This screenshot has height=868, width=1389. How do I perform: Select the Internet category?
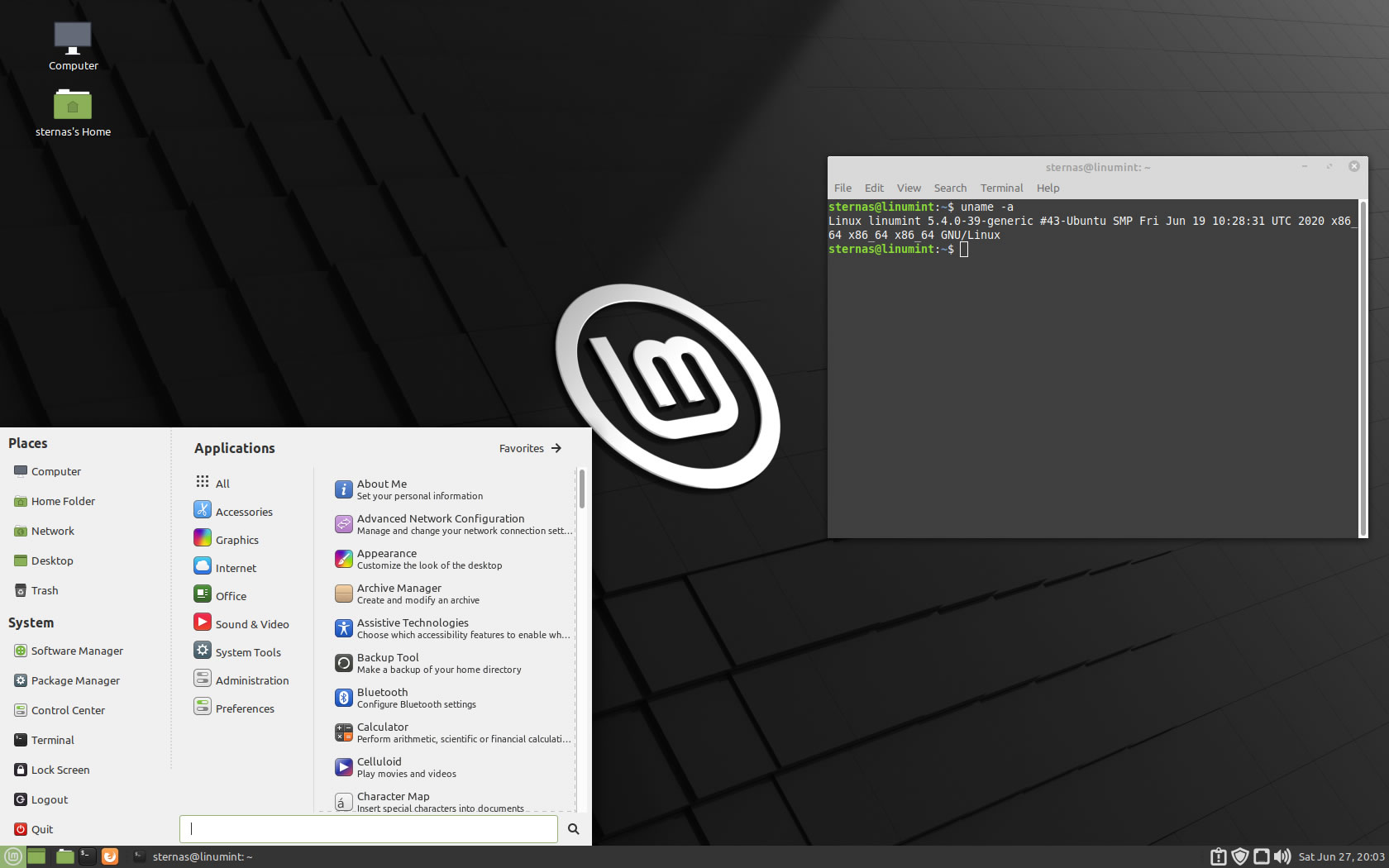[x=225, y=567]
